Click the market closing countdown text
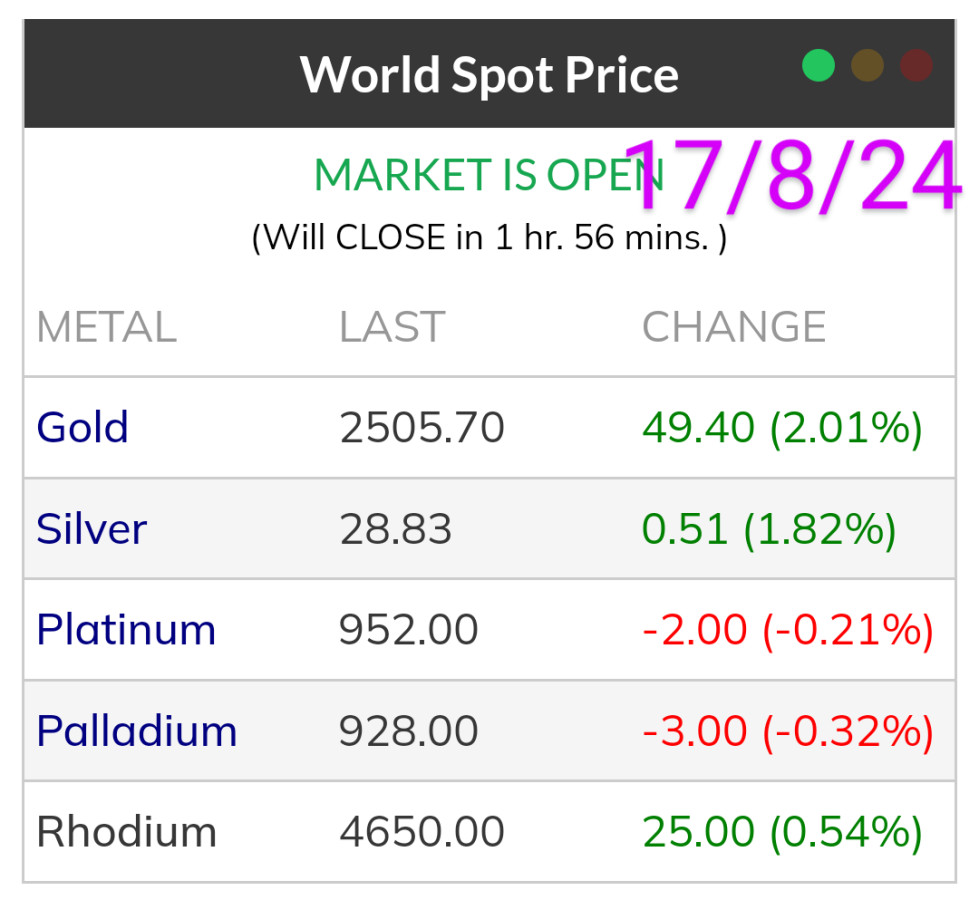The width and height of the screenshot is (979, 900). point(489,238)
